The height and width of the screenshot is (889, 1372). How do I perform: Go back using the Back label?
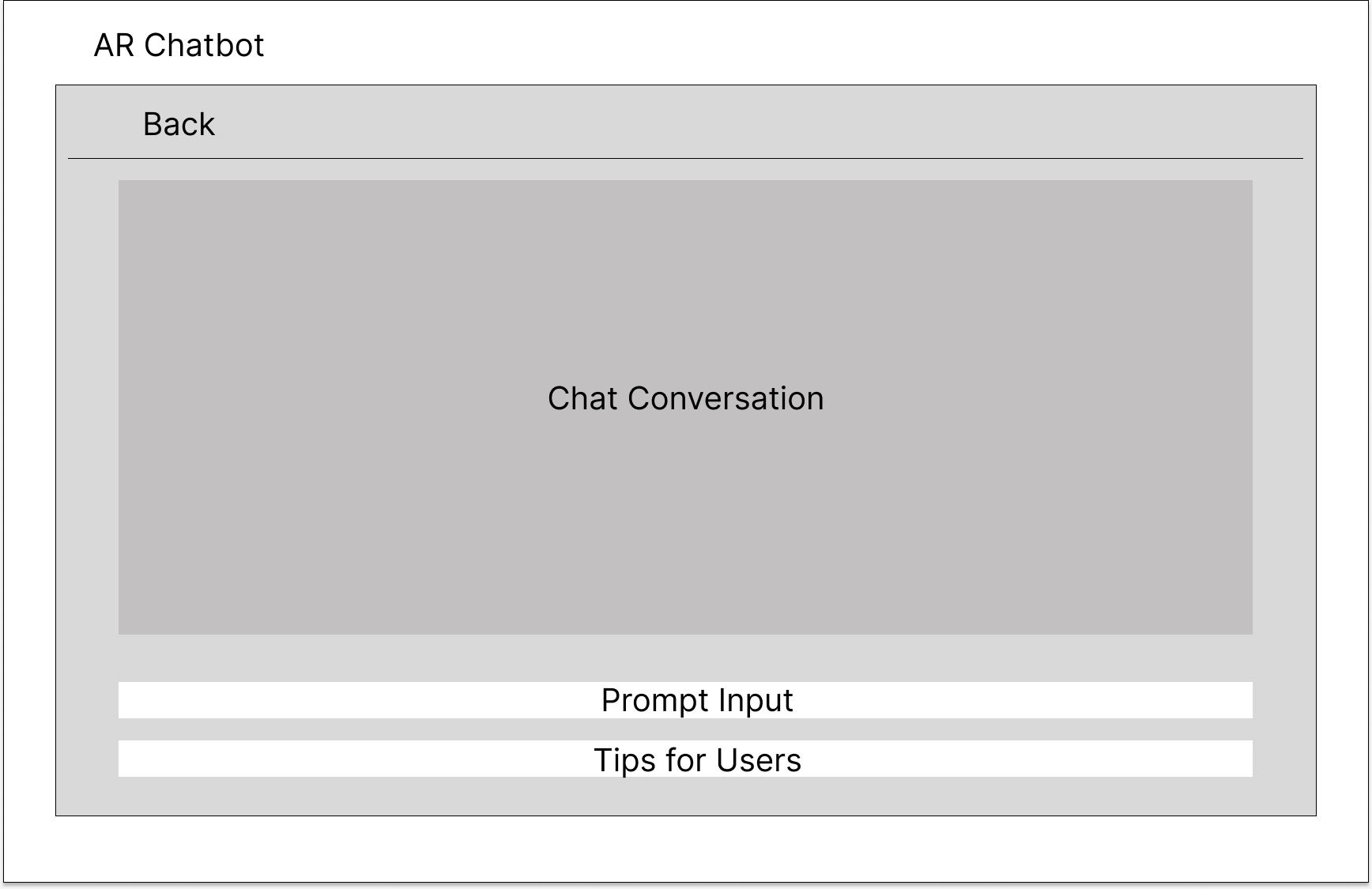point(179,124)
